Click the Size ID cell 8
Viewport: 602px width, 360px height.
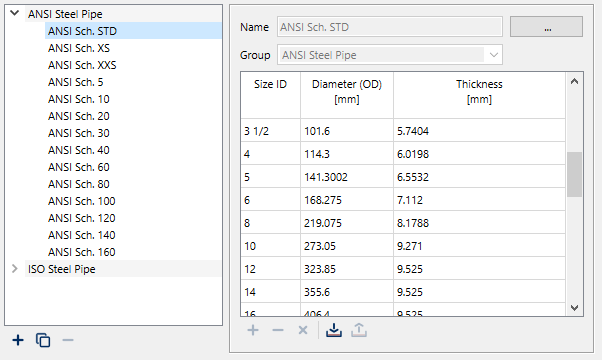[x=270, y=223]
